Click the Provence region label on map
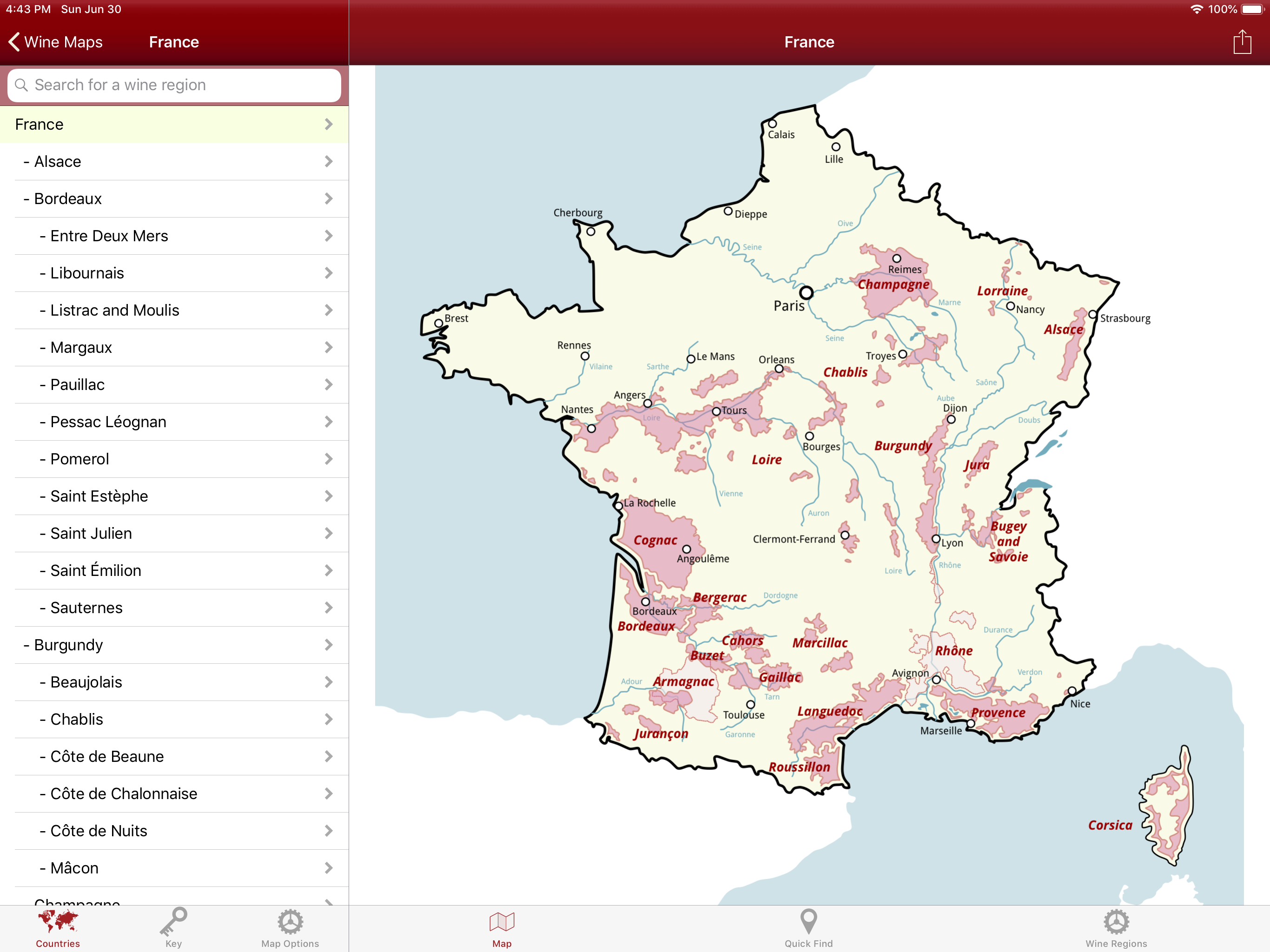 [998, 713]
